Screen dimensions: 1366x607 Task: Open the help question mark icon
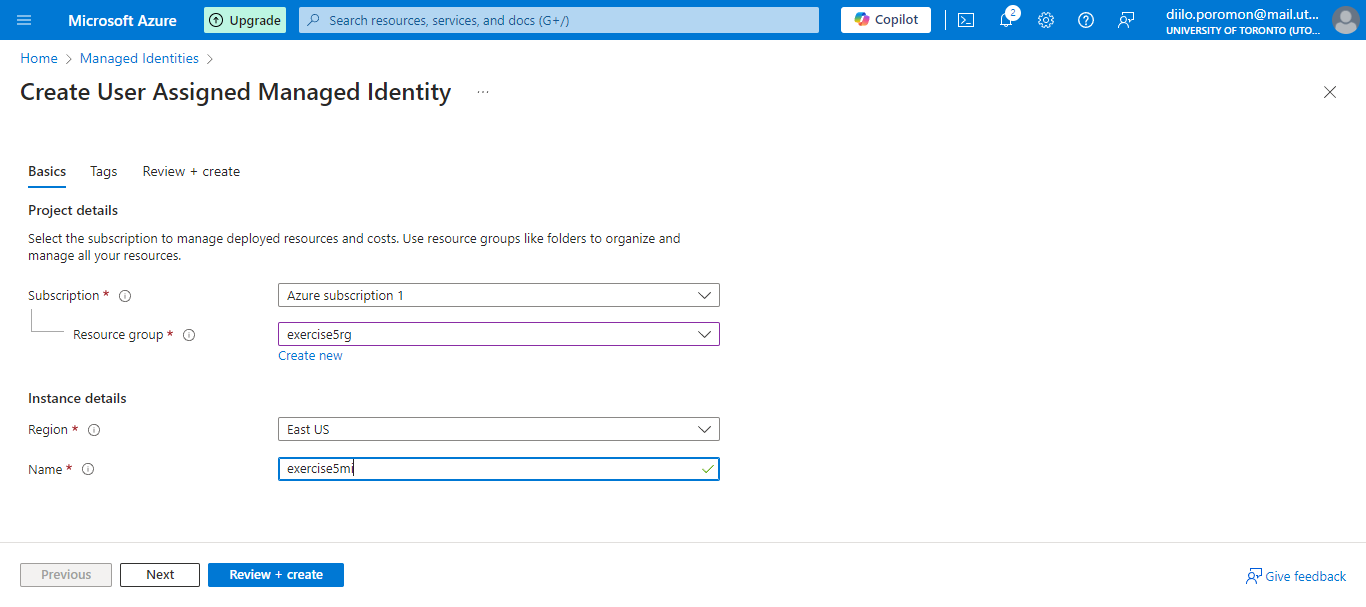click(1086, 20)
